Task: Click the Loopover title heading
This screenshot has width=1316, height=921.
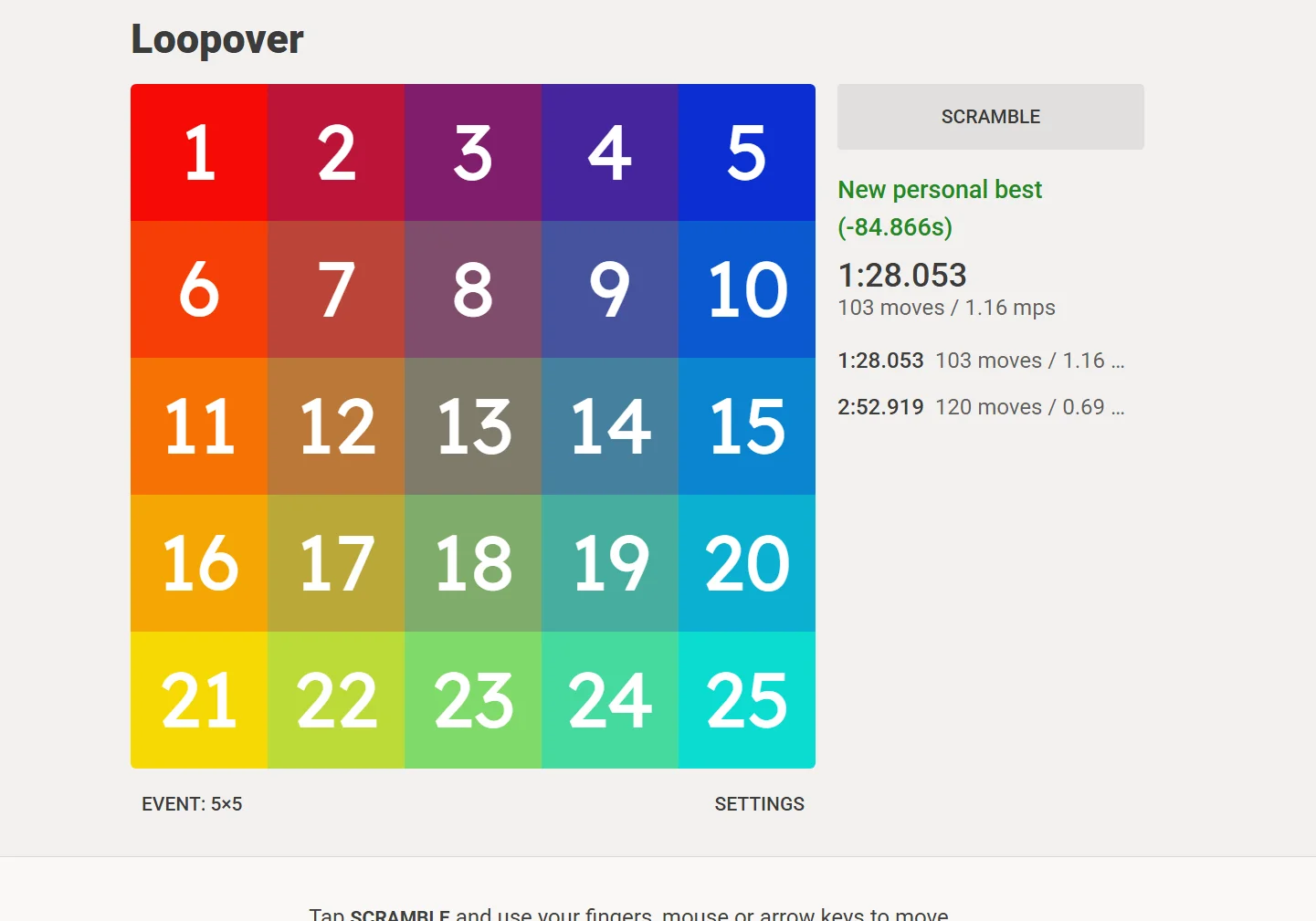Action: 217,39
